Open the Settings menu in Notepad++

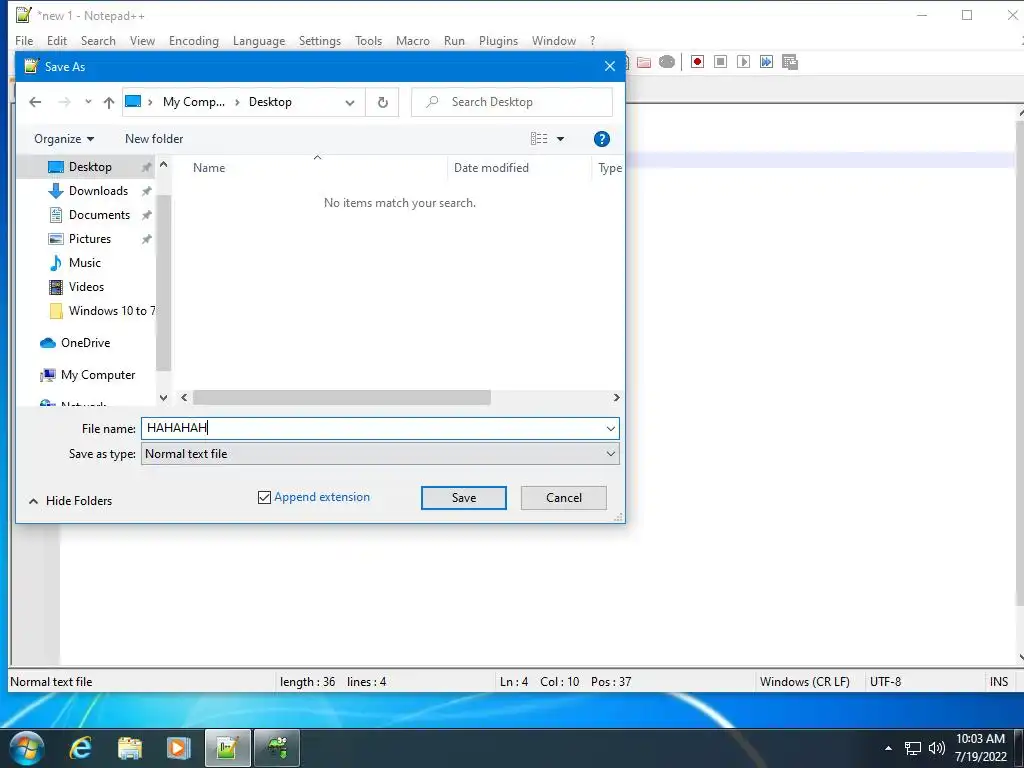tap(320, 40)
